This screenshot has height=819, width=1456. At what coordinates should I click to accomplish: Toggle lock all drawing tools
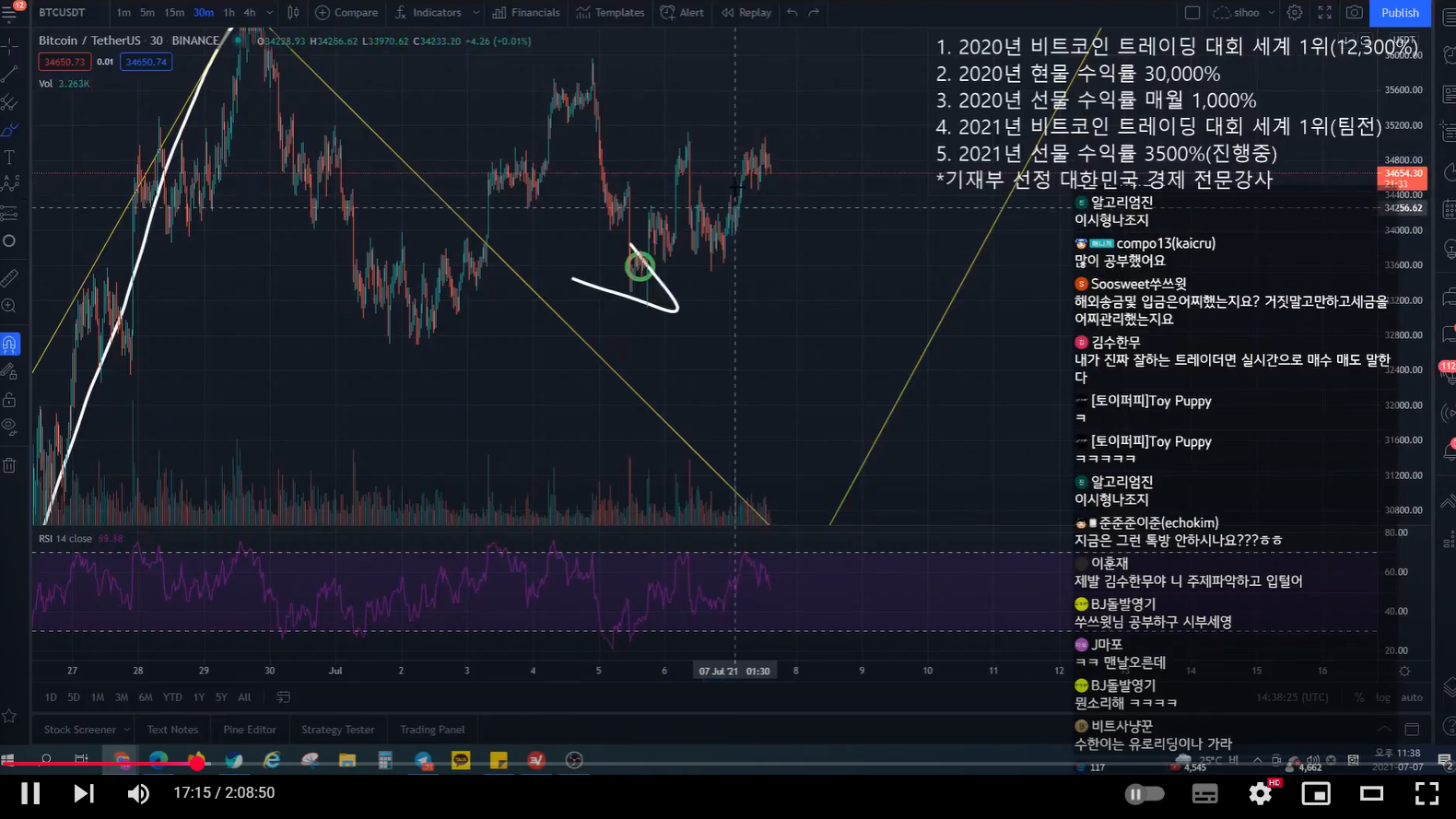point(10,400)
